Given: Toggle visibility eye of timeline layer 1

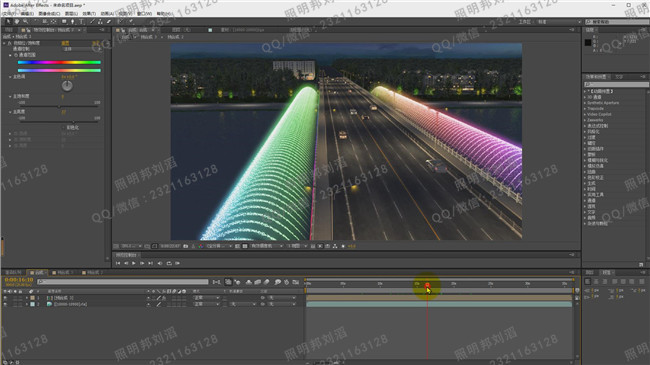Looking at the screenshot, I should tap(5, 298).
